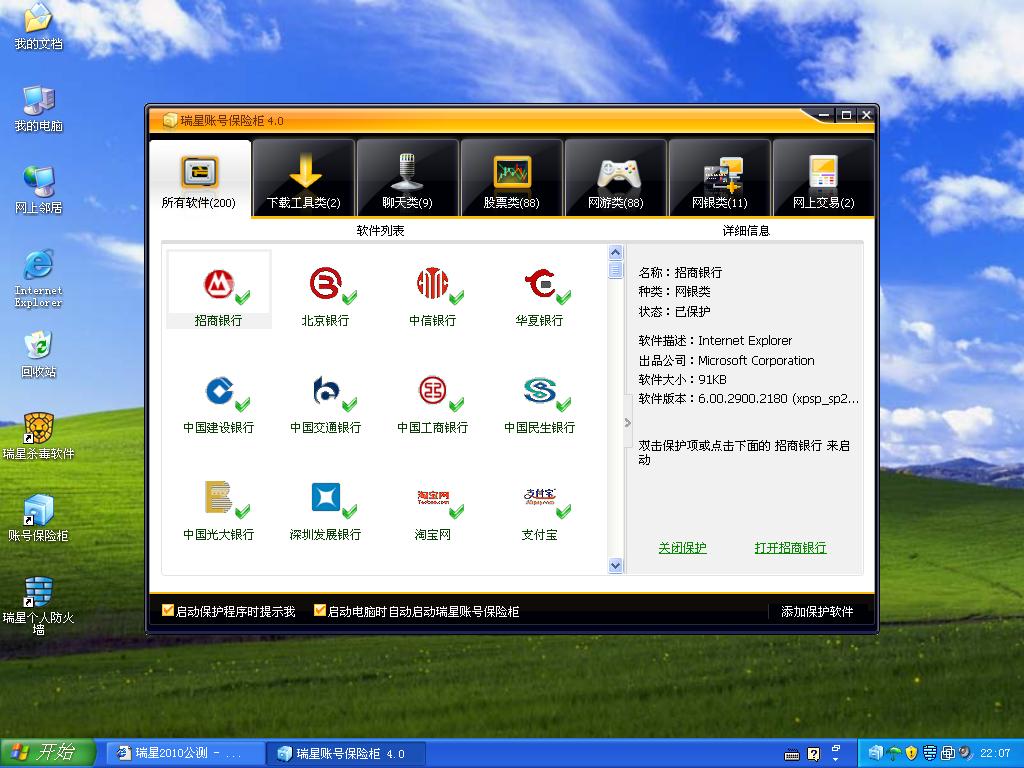The width and height of the screenshot is (1024, 768).
Task: Click the 关闭保护 link
Action: pyautogui.click(x=682, y=548)
